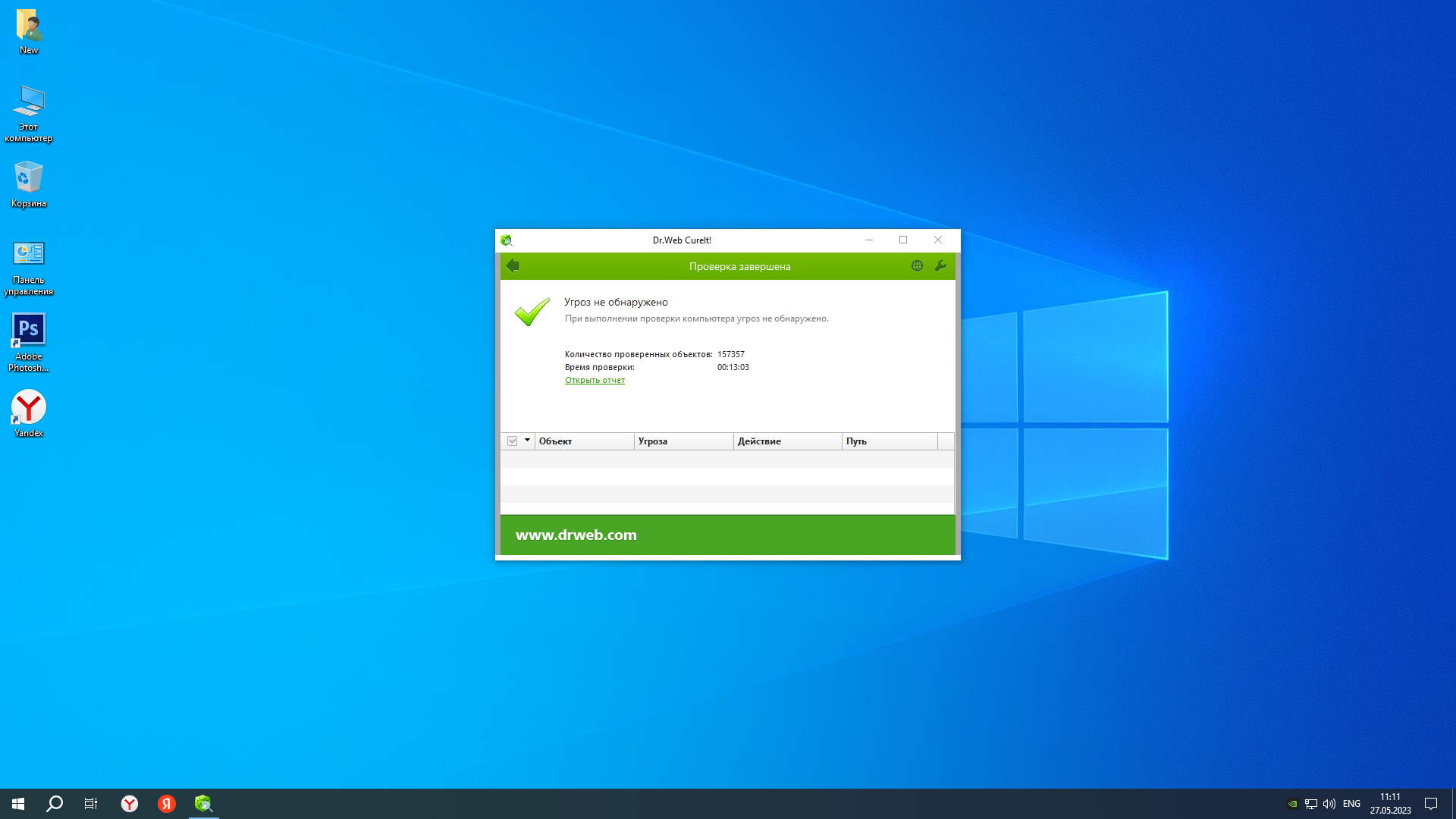Open the report via Открыть отчет link
The image size is (1456, 819).
[595, 381]
